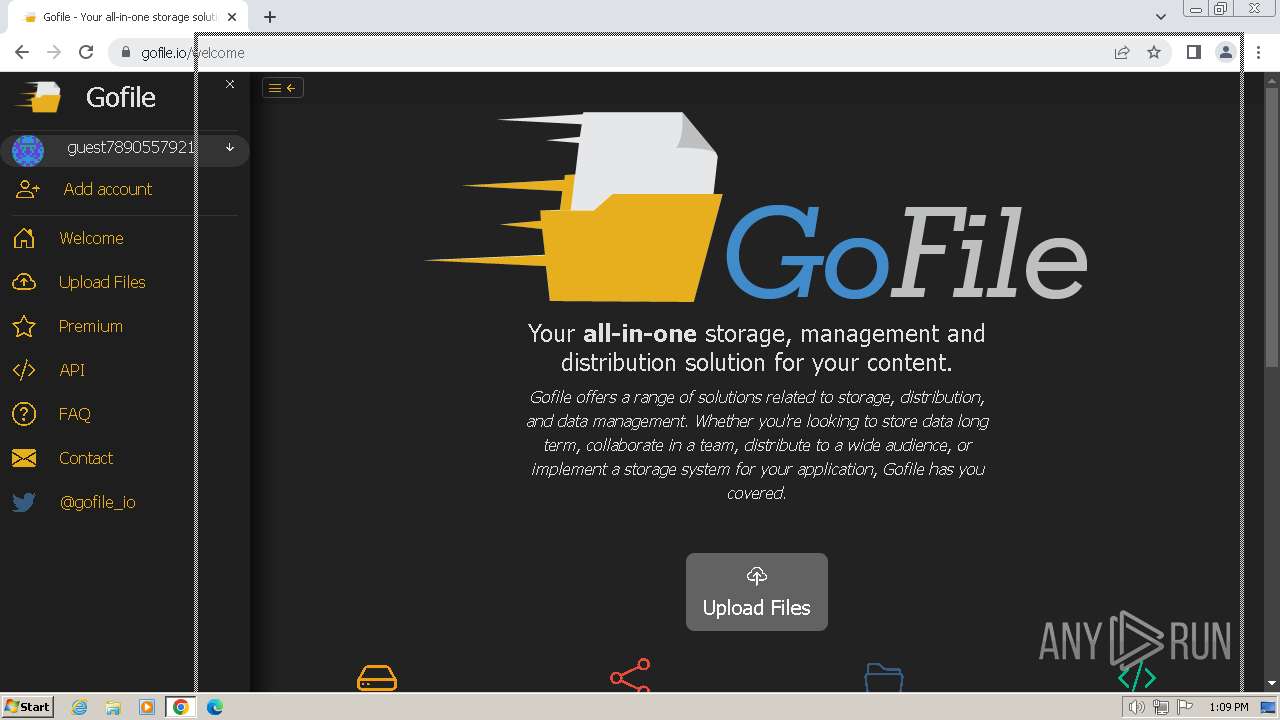Click the 'all-in-one storage' headline text

(756, 347)
